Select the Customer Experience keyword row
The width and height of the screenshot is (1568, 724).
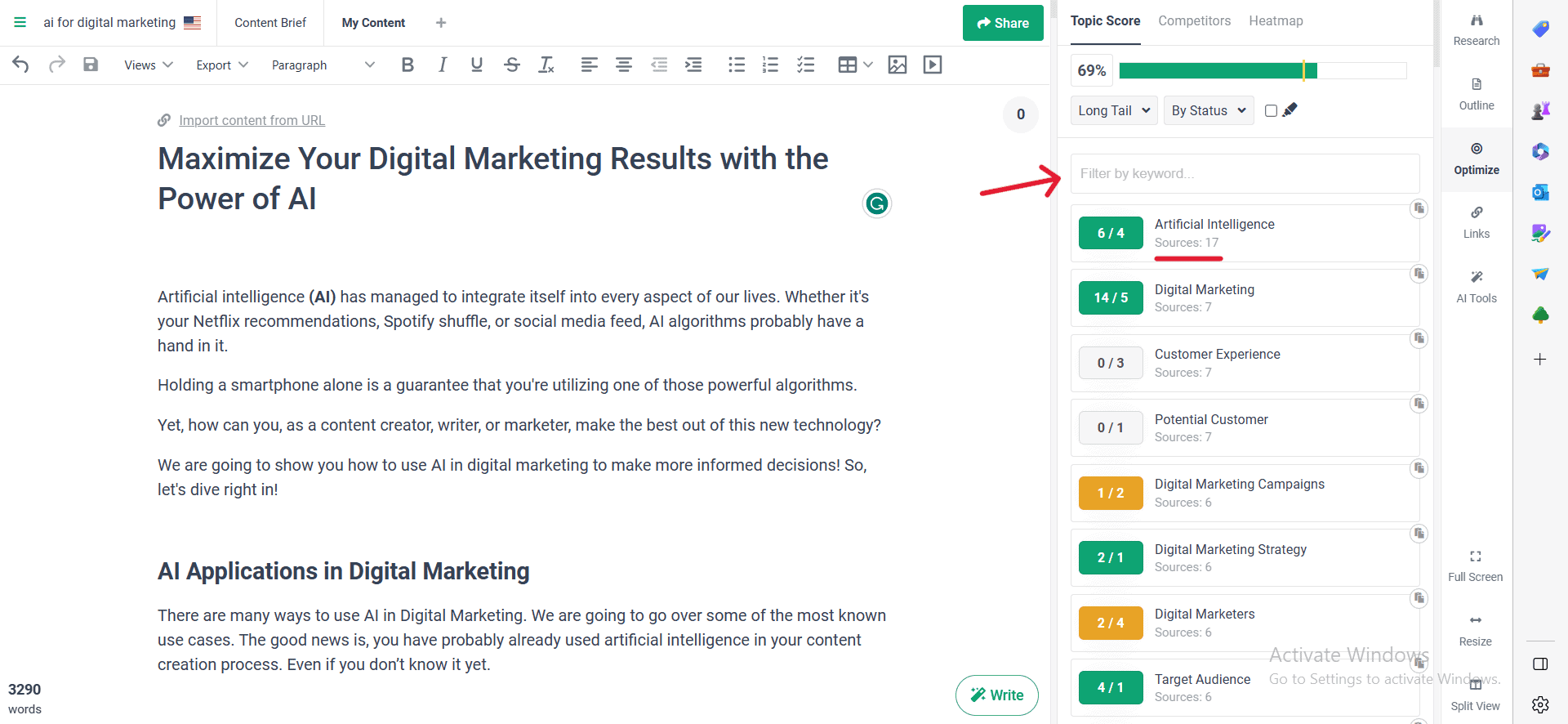(1245, 363)
